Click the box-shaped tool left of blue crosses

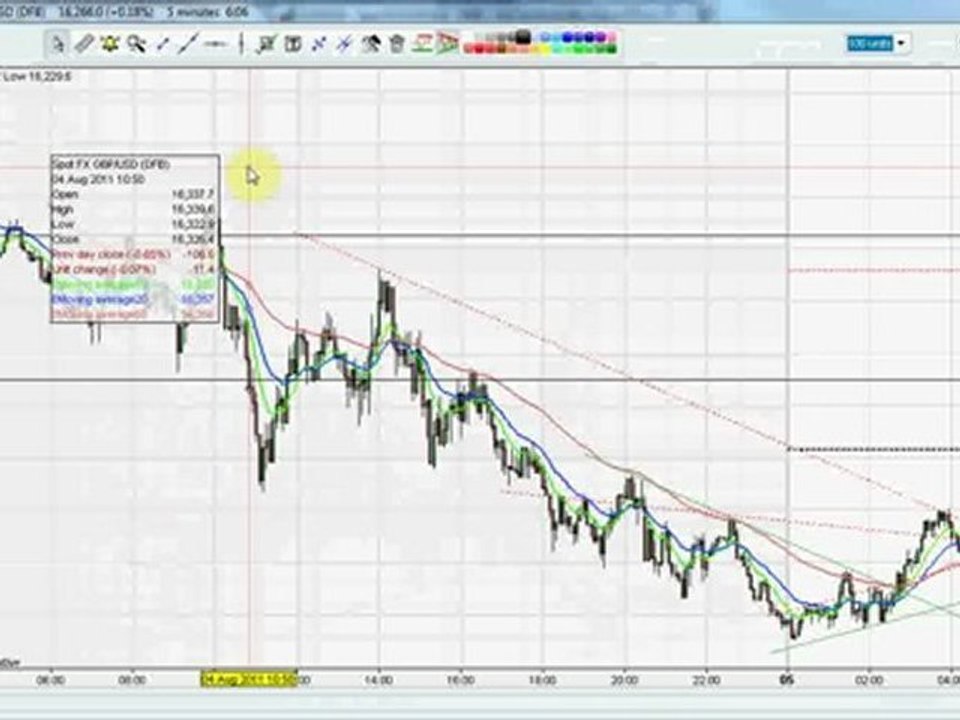pyautogui.click(x=293, y=44)
